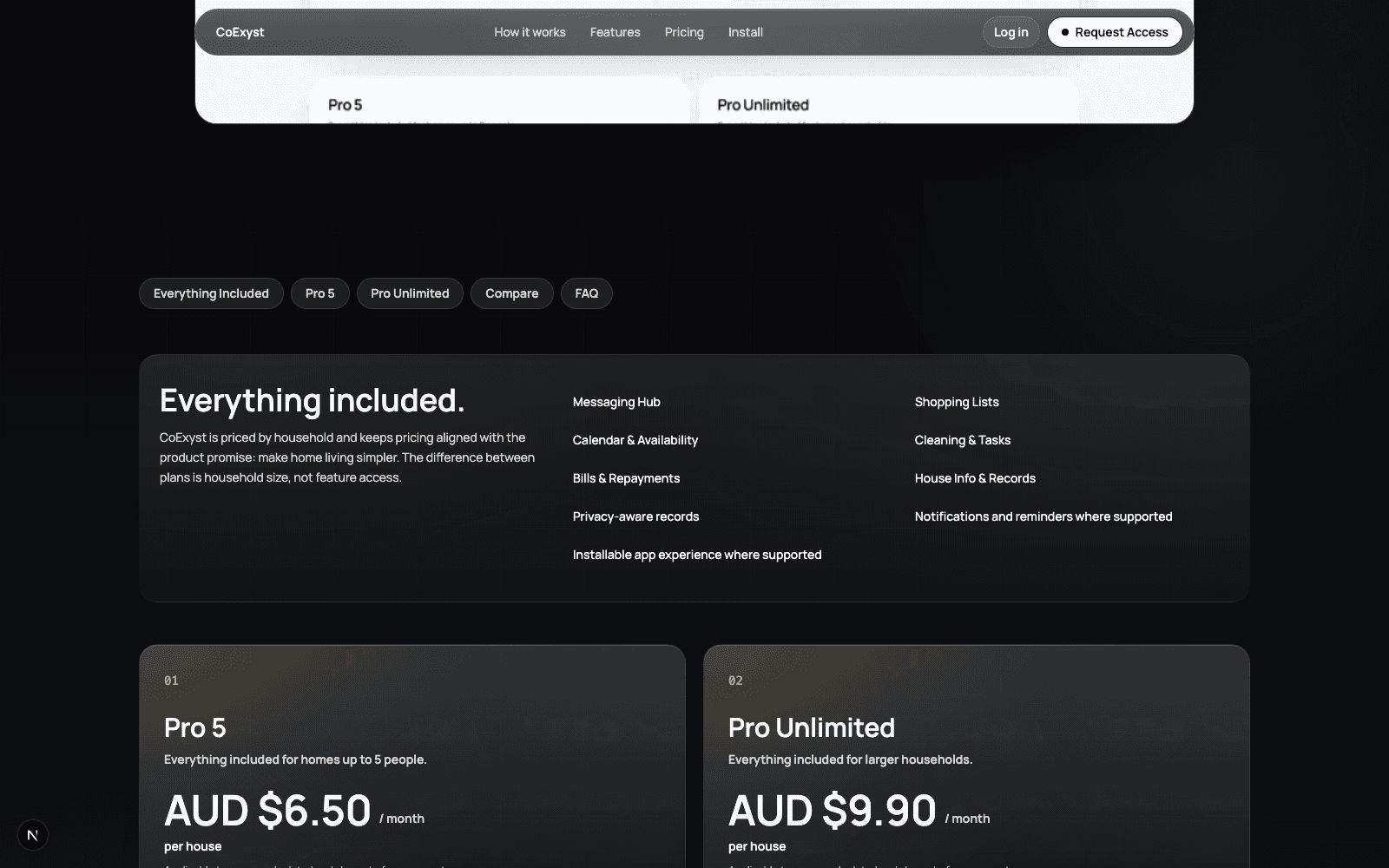The width and height of the screenshot is (1389, 868).
Task: Click Bills & Repayments feature text
Action: point(626,478)
